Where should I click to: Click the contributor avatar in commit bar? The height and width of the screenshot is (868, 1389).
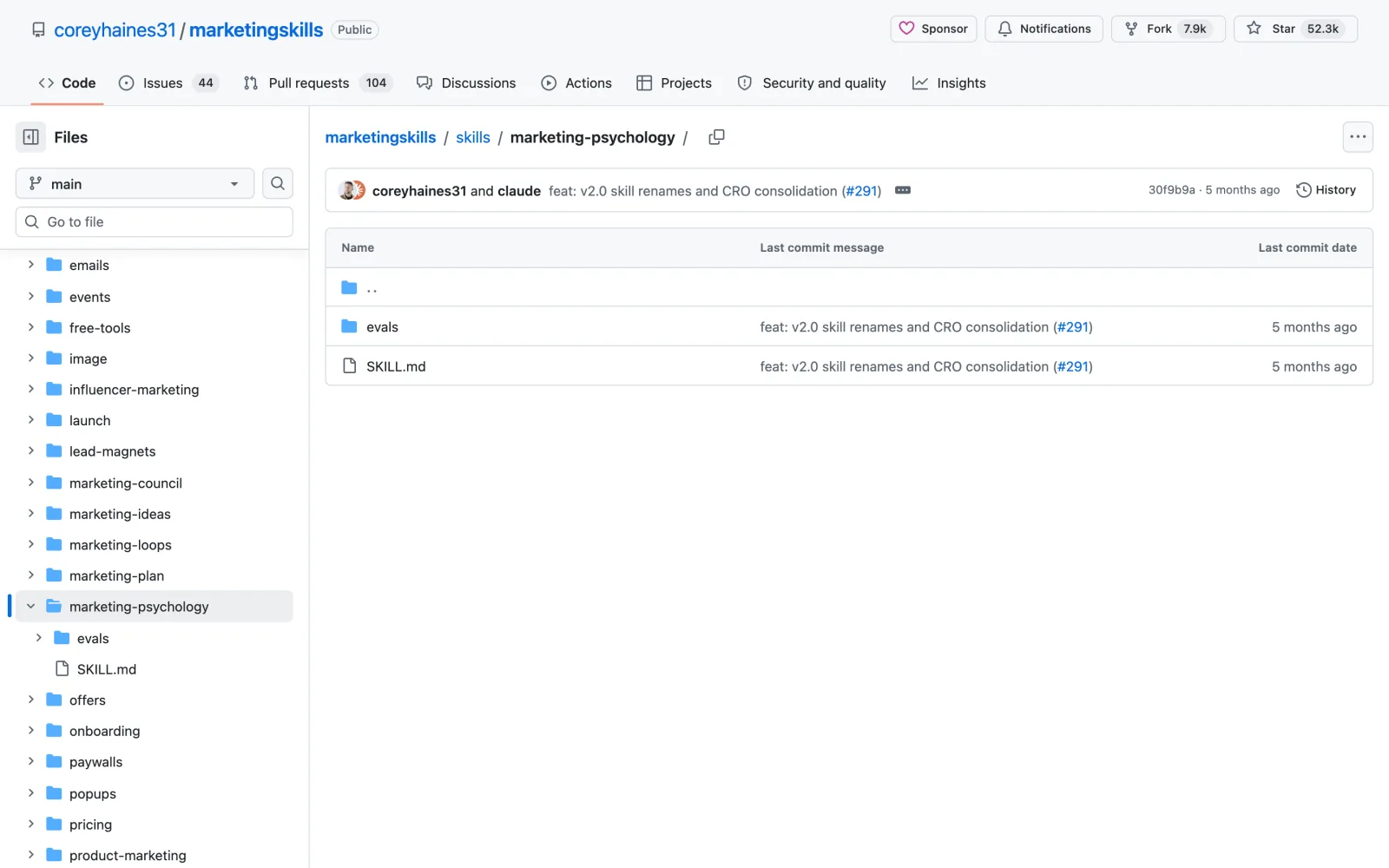pos(352,191)
